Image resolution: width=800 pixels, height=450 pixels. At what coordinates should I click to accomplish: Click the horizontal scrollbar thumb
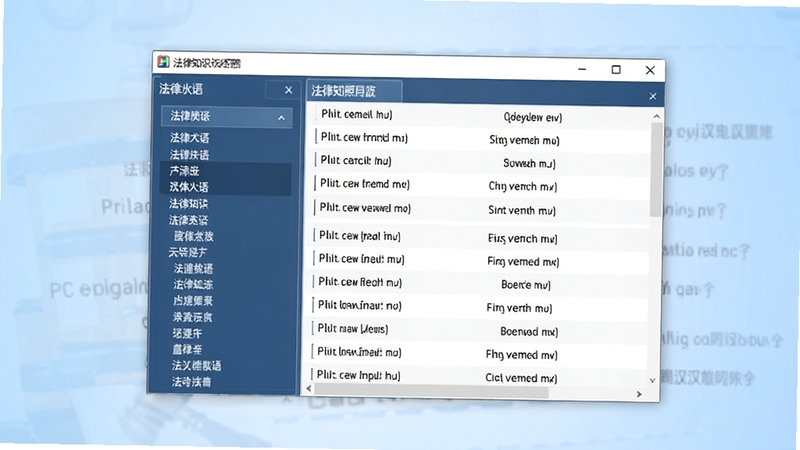pyautogui.click(x=432, y=391)
